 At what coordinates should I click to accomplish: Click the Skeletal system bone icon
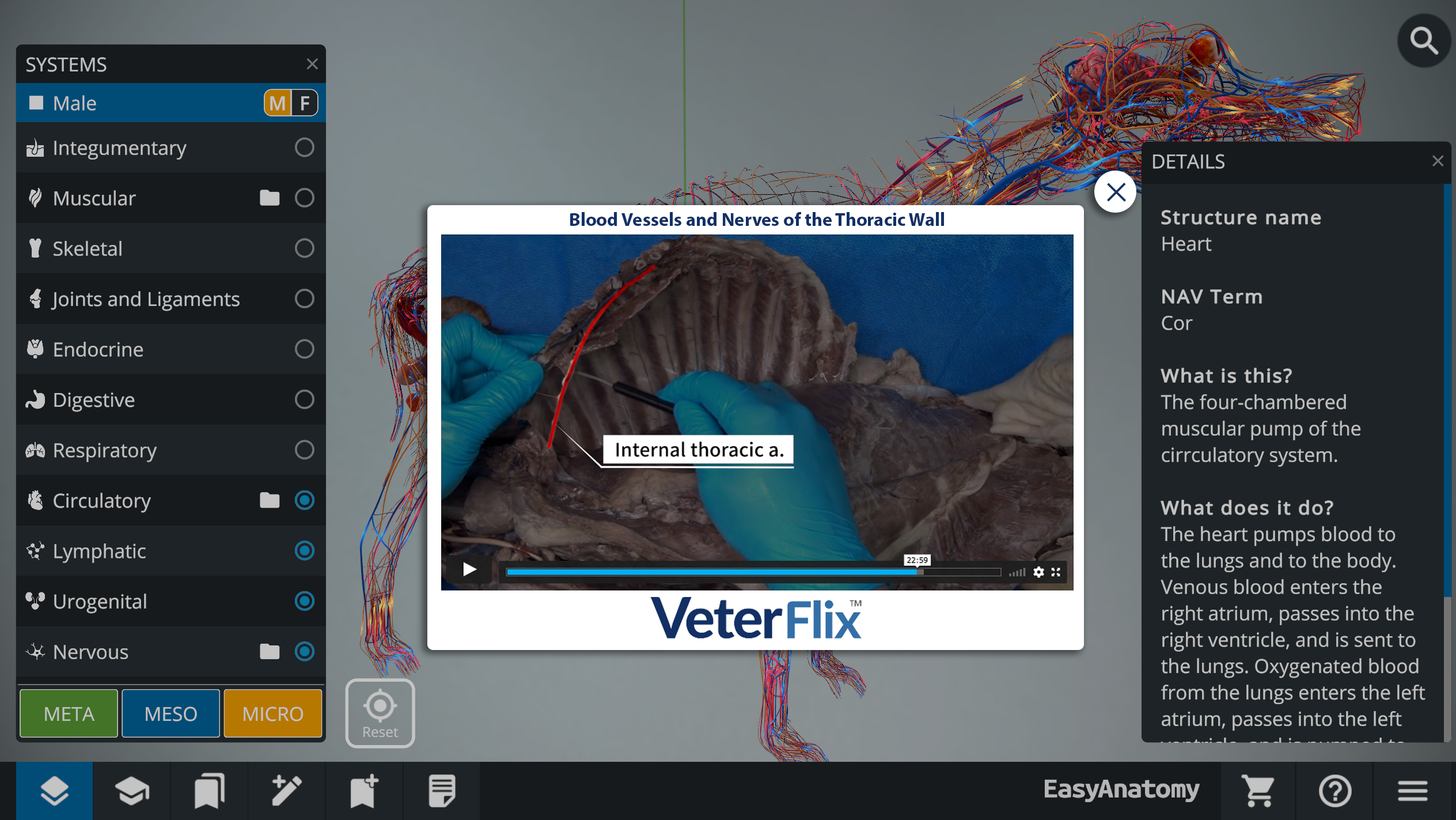click(x=35, y=248)
